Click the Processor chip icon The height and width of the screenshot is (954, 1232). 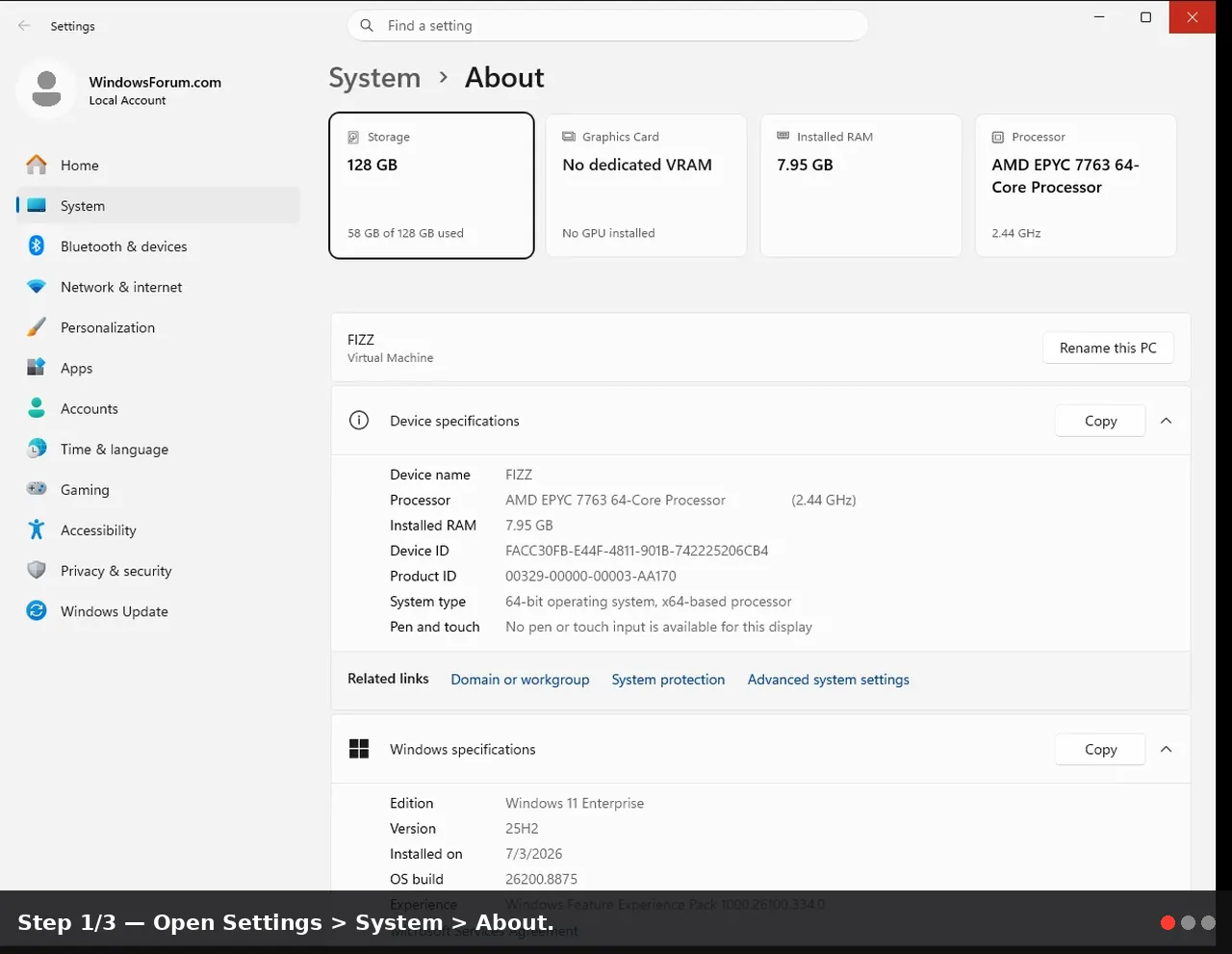click(998, 137)
